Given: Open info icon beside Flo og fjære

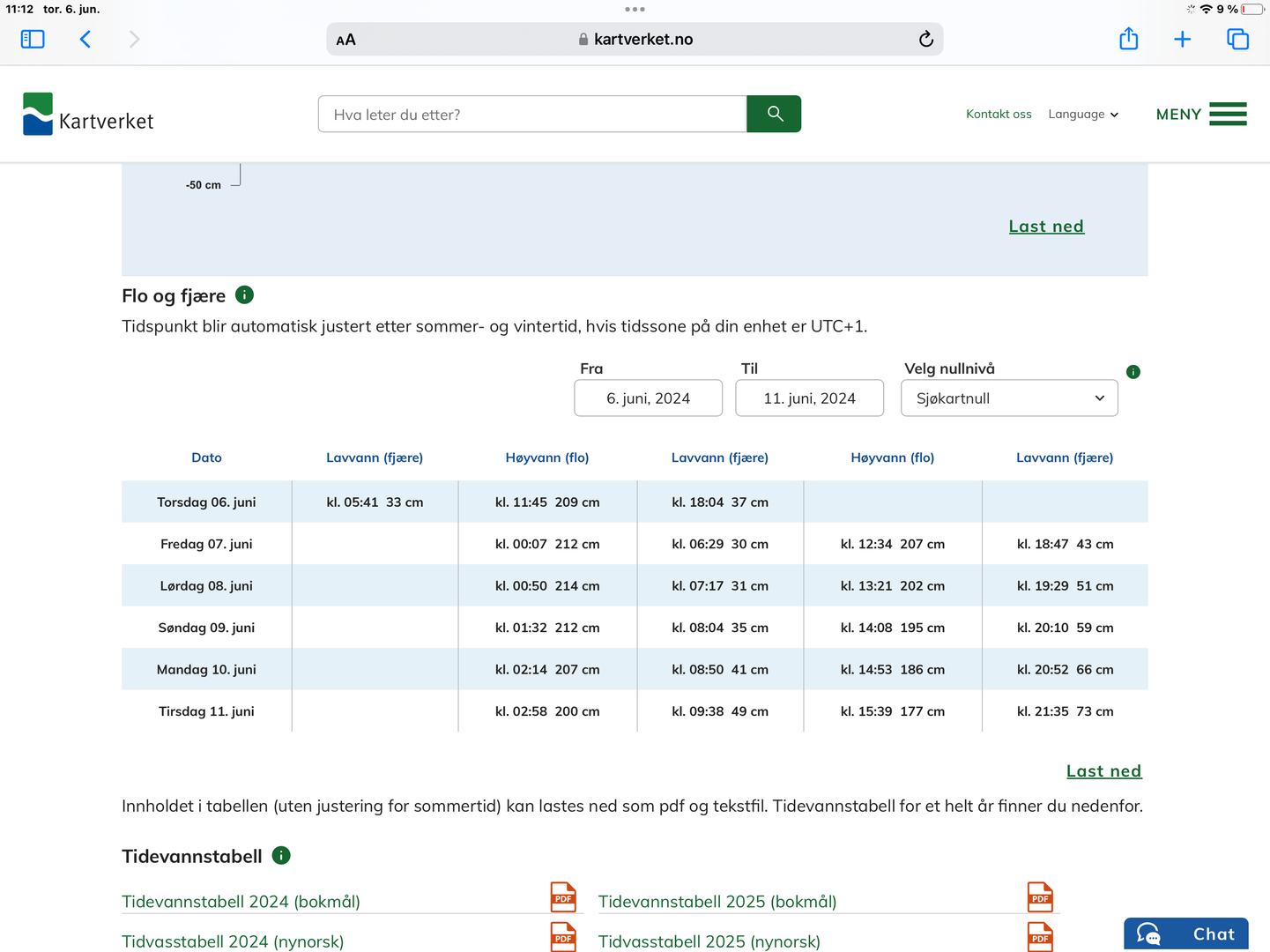Looking at the screenshot, I should [245, 295].
